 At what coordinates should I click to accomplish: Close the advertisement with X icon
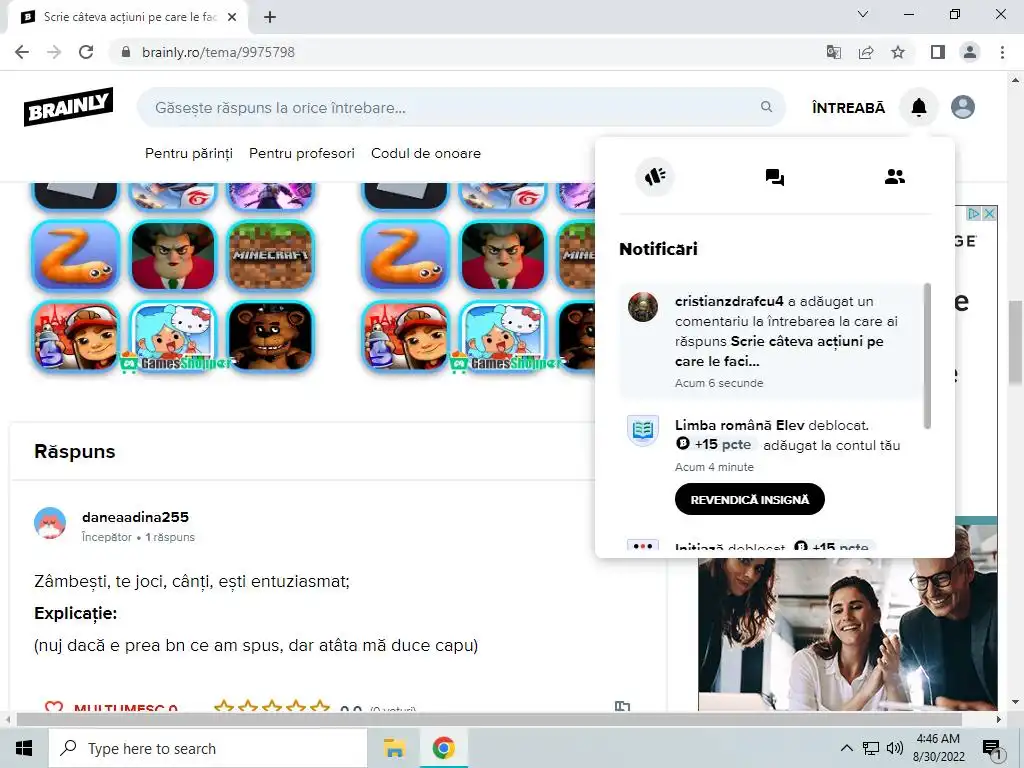pyautogui.click(x=989, y=214)
